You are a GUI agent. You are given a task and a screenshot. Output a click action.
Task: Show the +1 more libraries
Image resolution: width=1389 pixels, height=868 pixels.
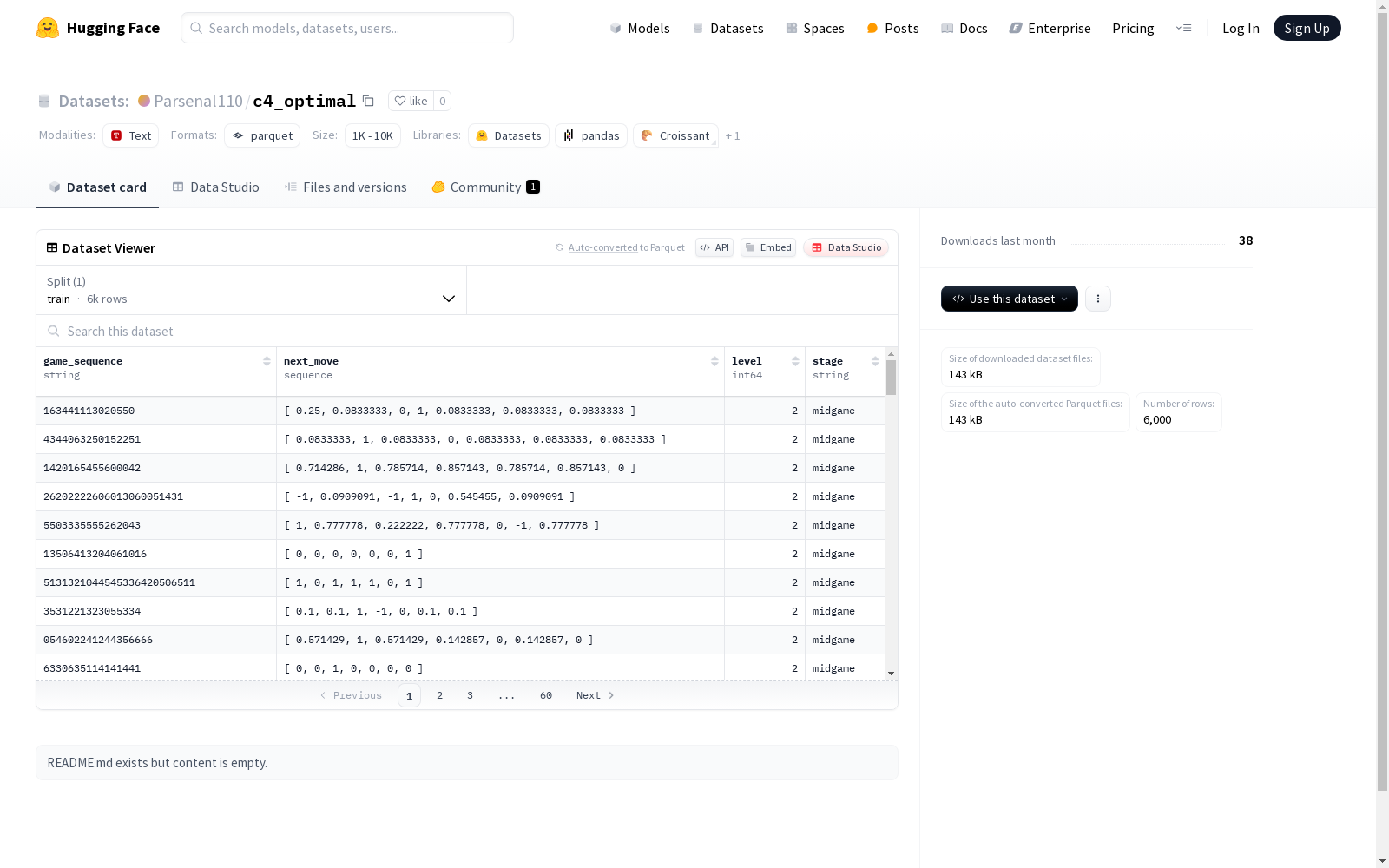coord(733,135)
